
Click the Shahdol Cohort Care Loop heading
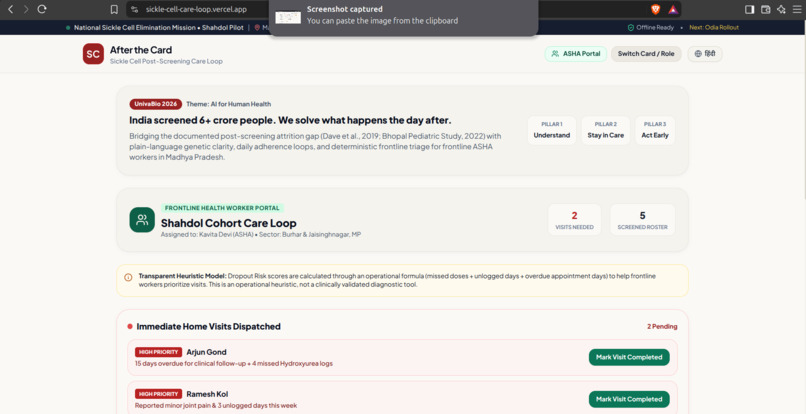[229, 223]
